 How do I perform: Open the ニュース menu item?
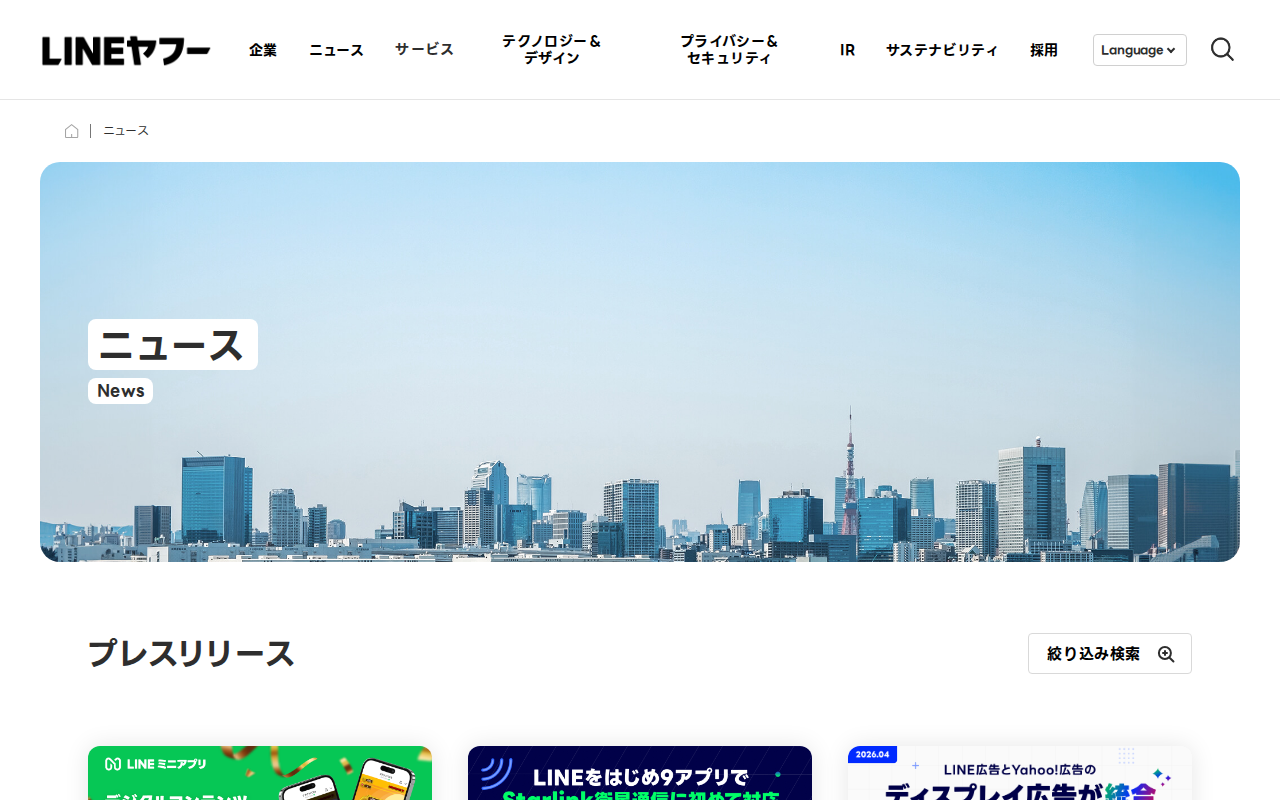(x=336, y=50)
